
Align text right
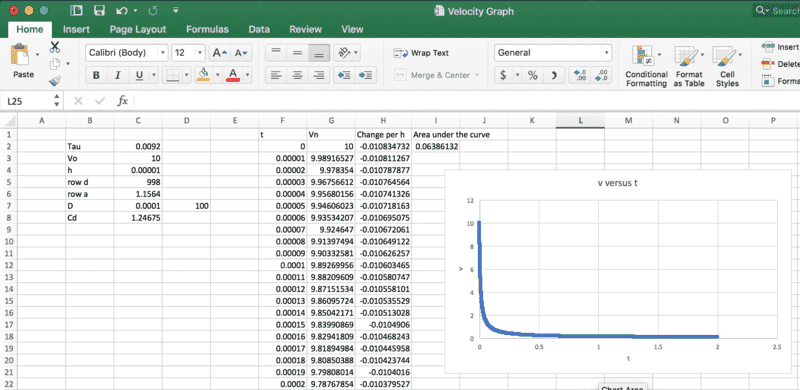point(318,75)
